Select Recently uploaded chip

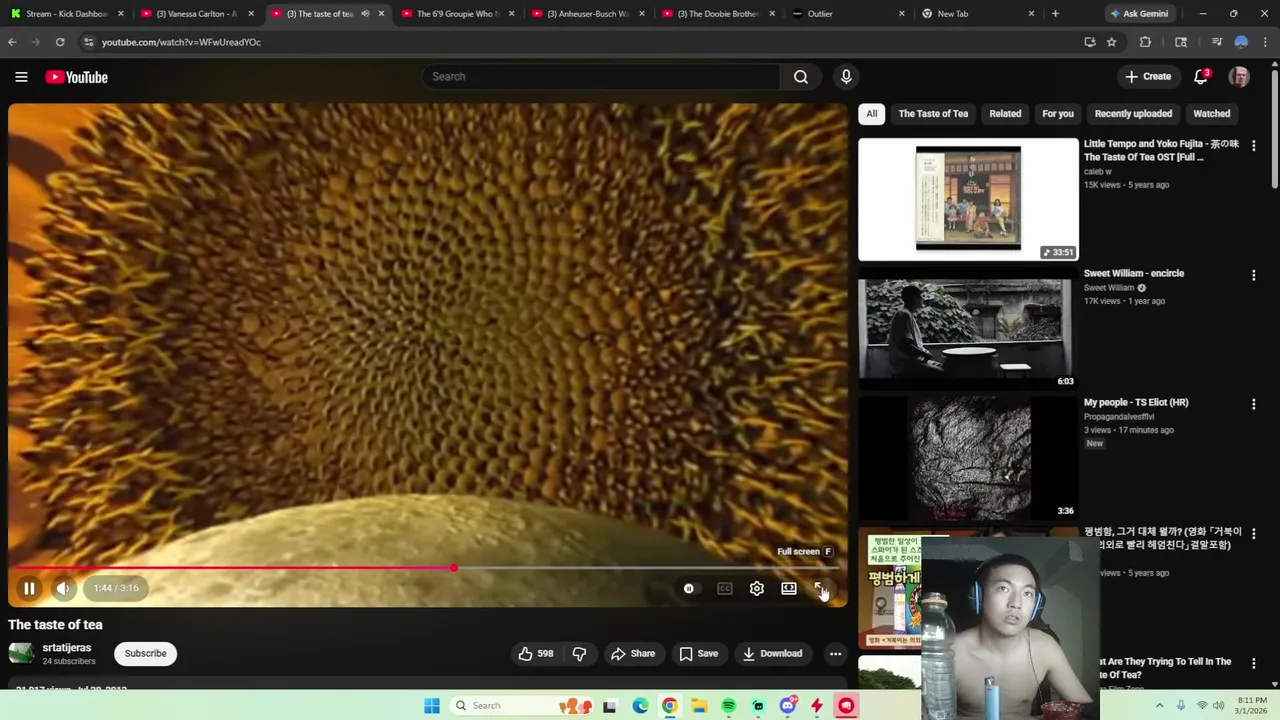point(1133,114)
